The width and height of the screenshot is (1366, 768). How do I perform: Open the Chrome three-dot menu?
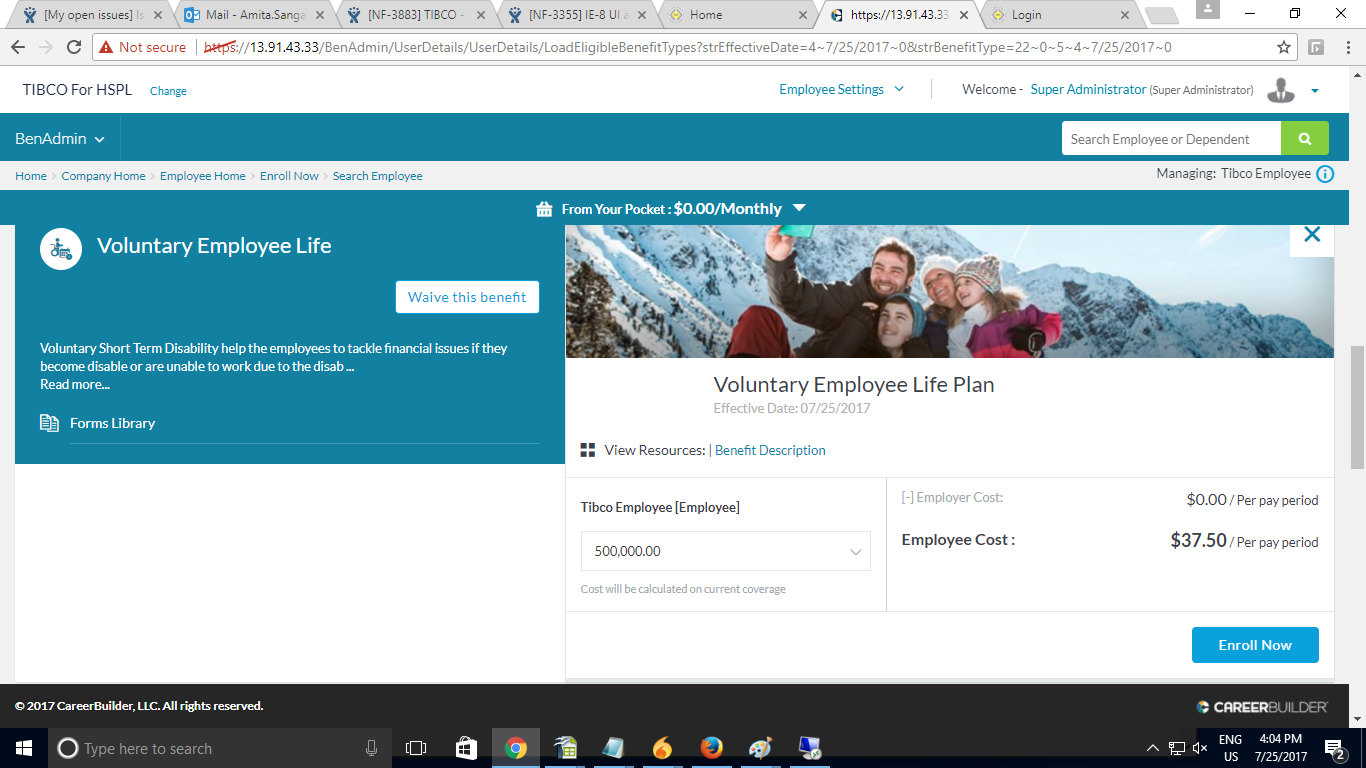click(1347, 47)
